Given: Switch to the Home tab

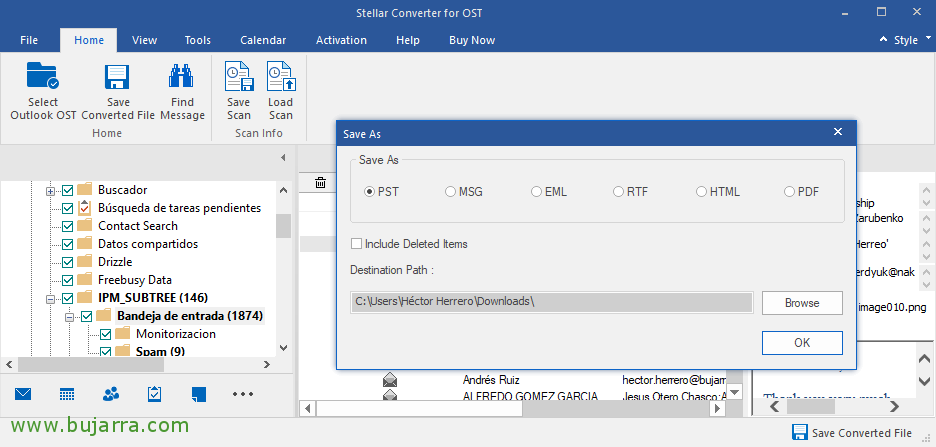Looking at the screenshot, I should pos(89,40).
